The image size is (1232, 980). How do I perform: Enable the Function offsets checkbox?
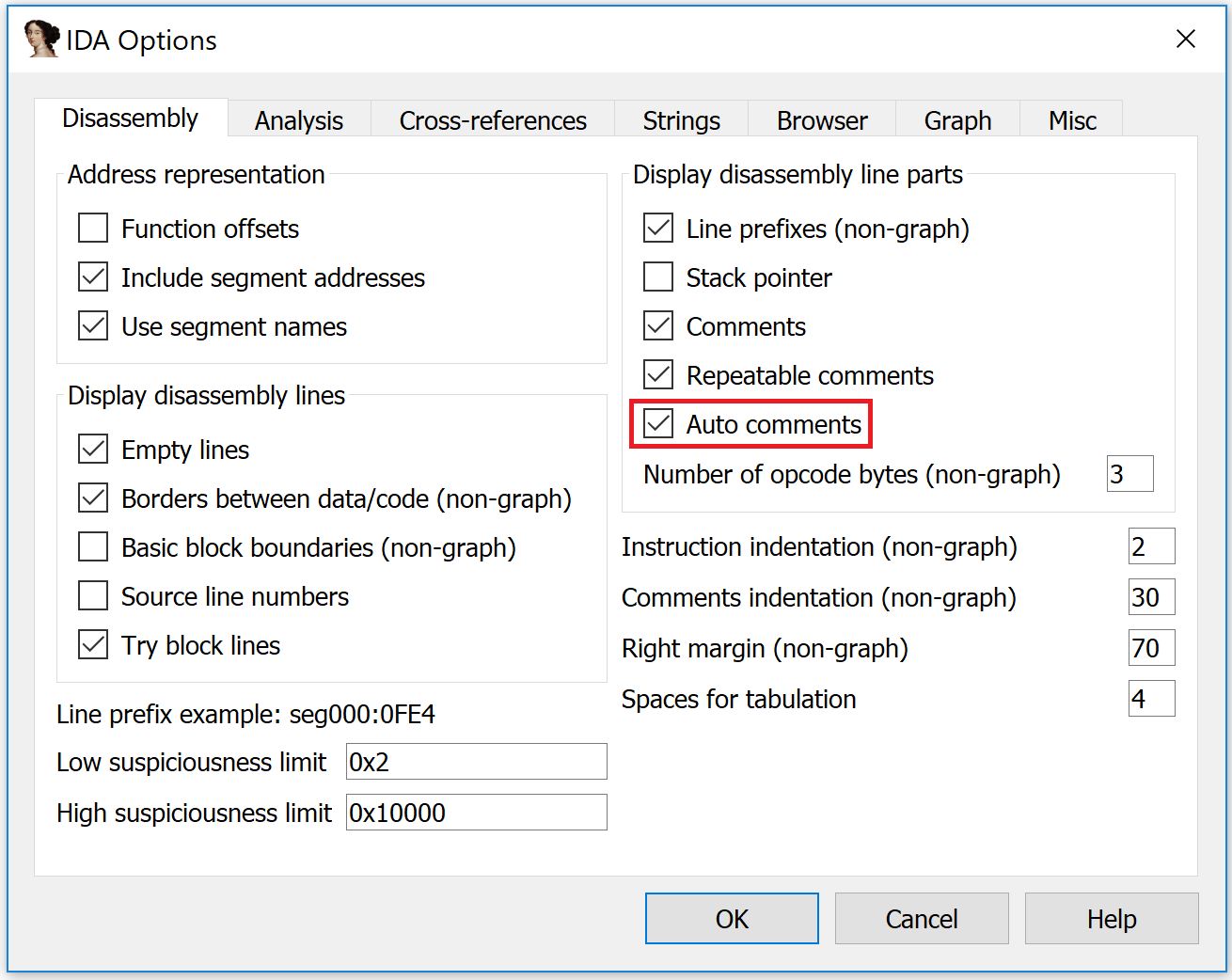(93, 229)
